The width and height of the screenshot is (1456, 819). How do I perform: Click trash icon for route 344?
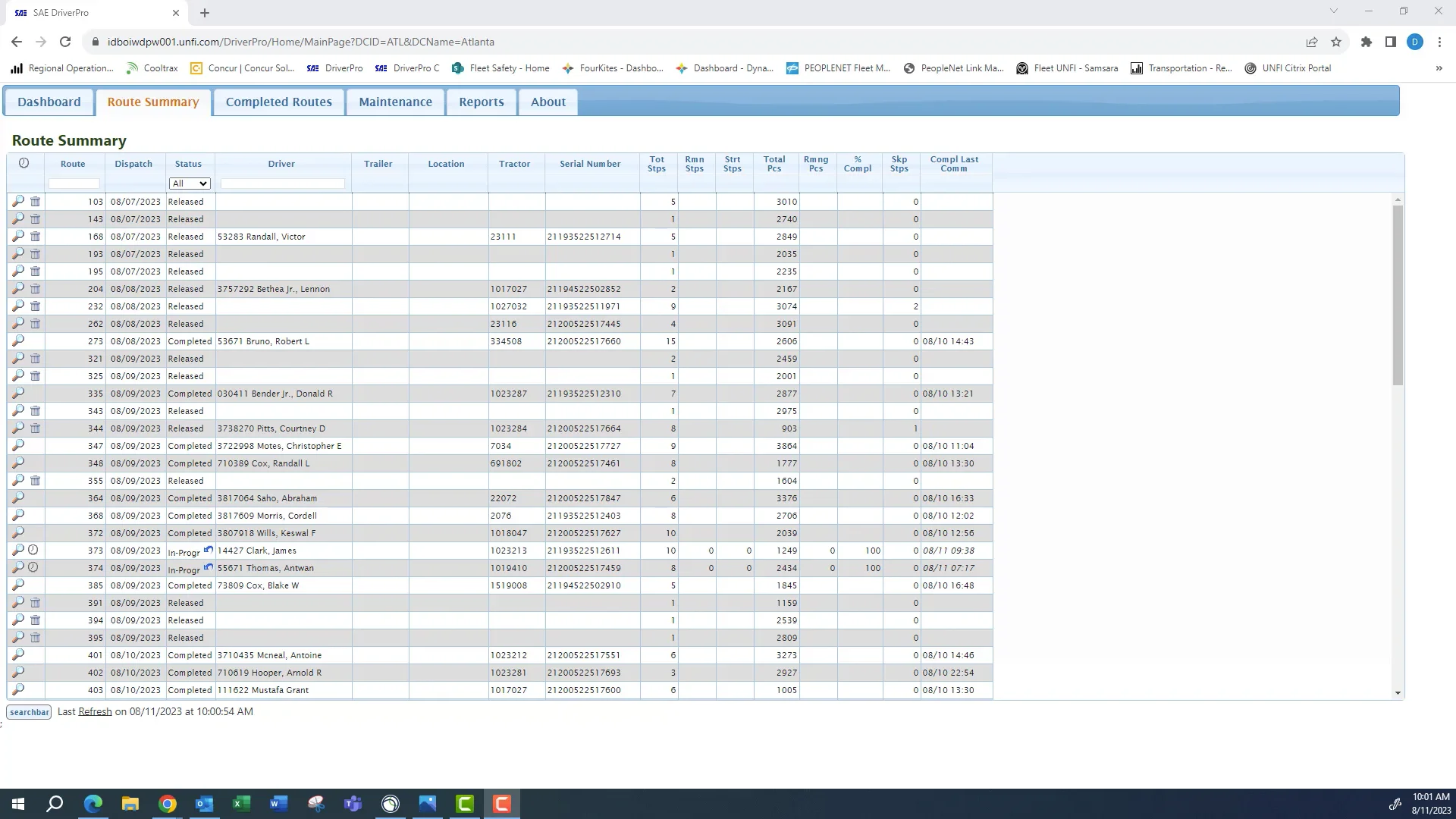click(35, 428)
